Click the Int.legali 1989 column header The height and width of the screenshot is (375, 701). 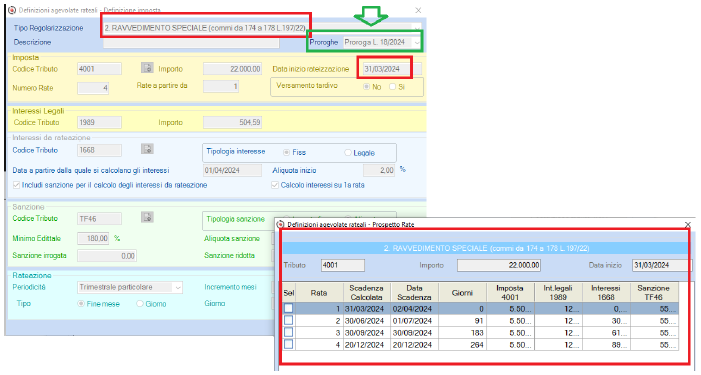(558, 293)
